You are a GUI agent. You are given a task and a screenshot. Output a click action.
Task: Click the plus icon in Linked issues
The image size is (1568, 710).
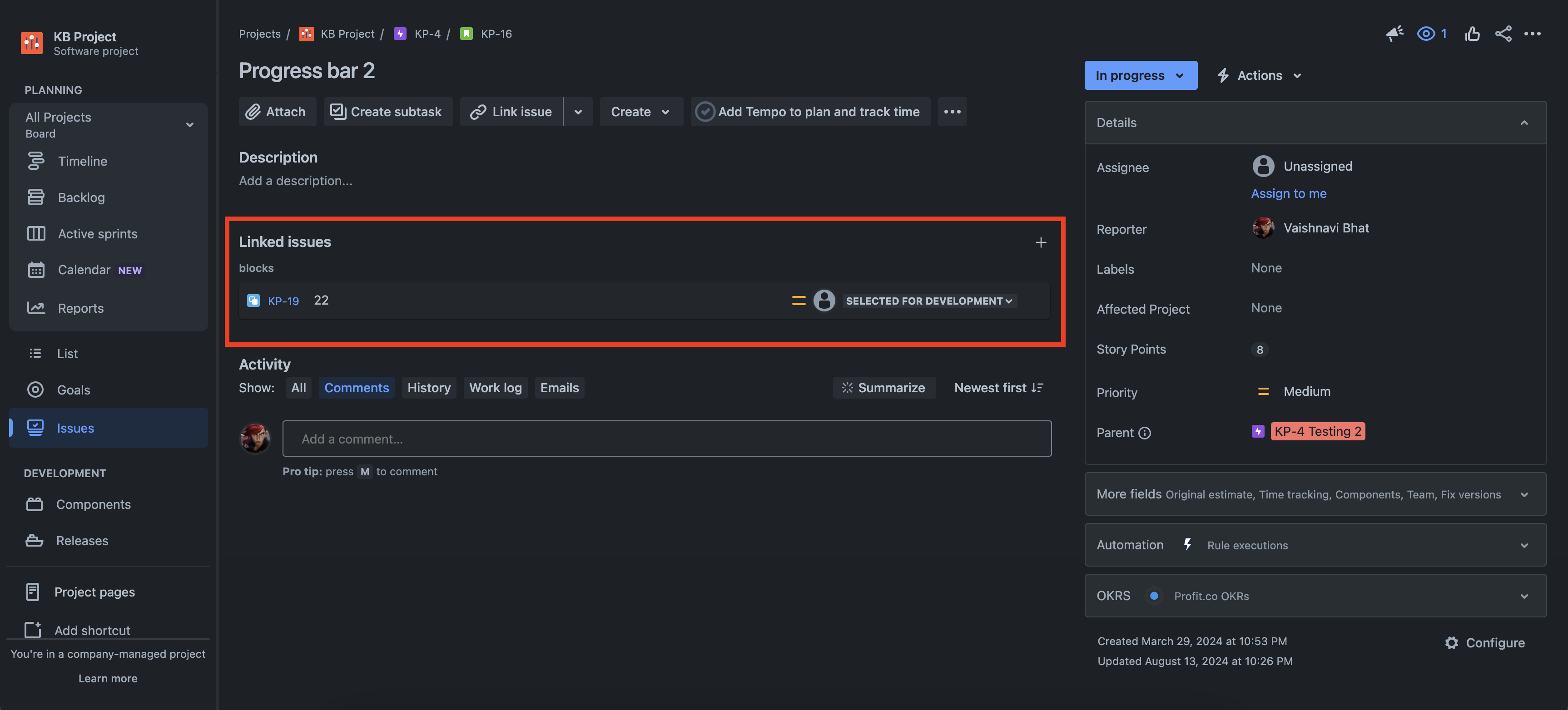tap(1040, 242)
